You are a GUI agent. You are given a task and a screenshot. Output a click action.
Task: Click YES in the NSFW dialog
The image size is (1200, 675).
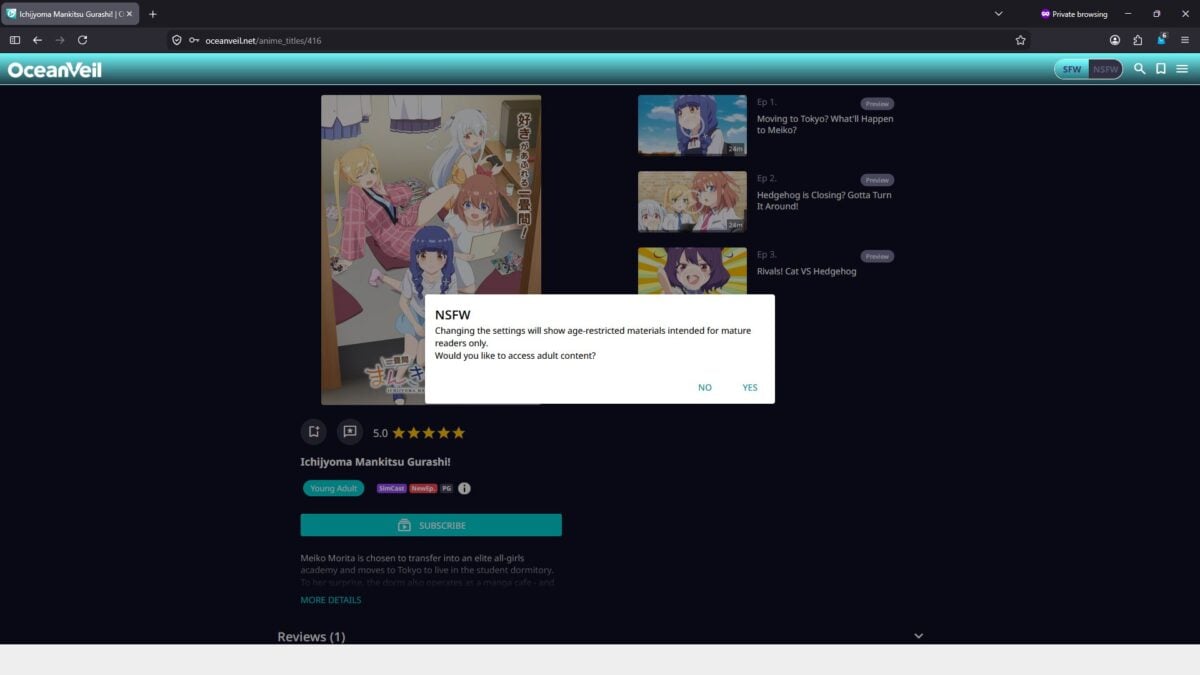(750, 388)
